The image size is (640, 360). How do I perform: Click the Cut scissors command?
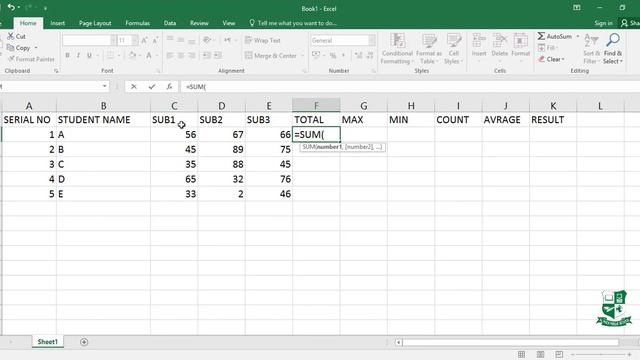16,36
